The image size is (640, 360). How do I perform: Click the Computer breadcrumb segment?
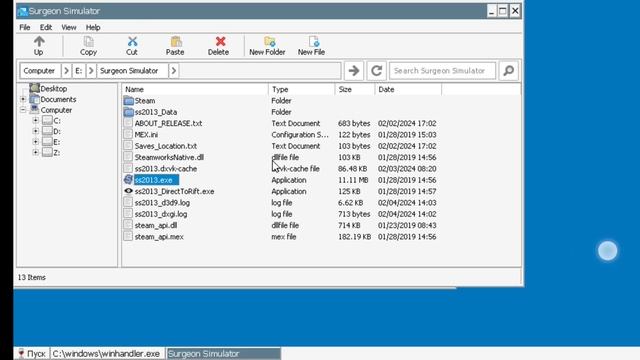(40, 71)
